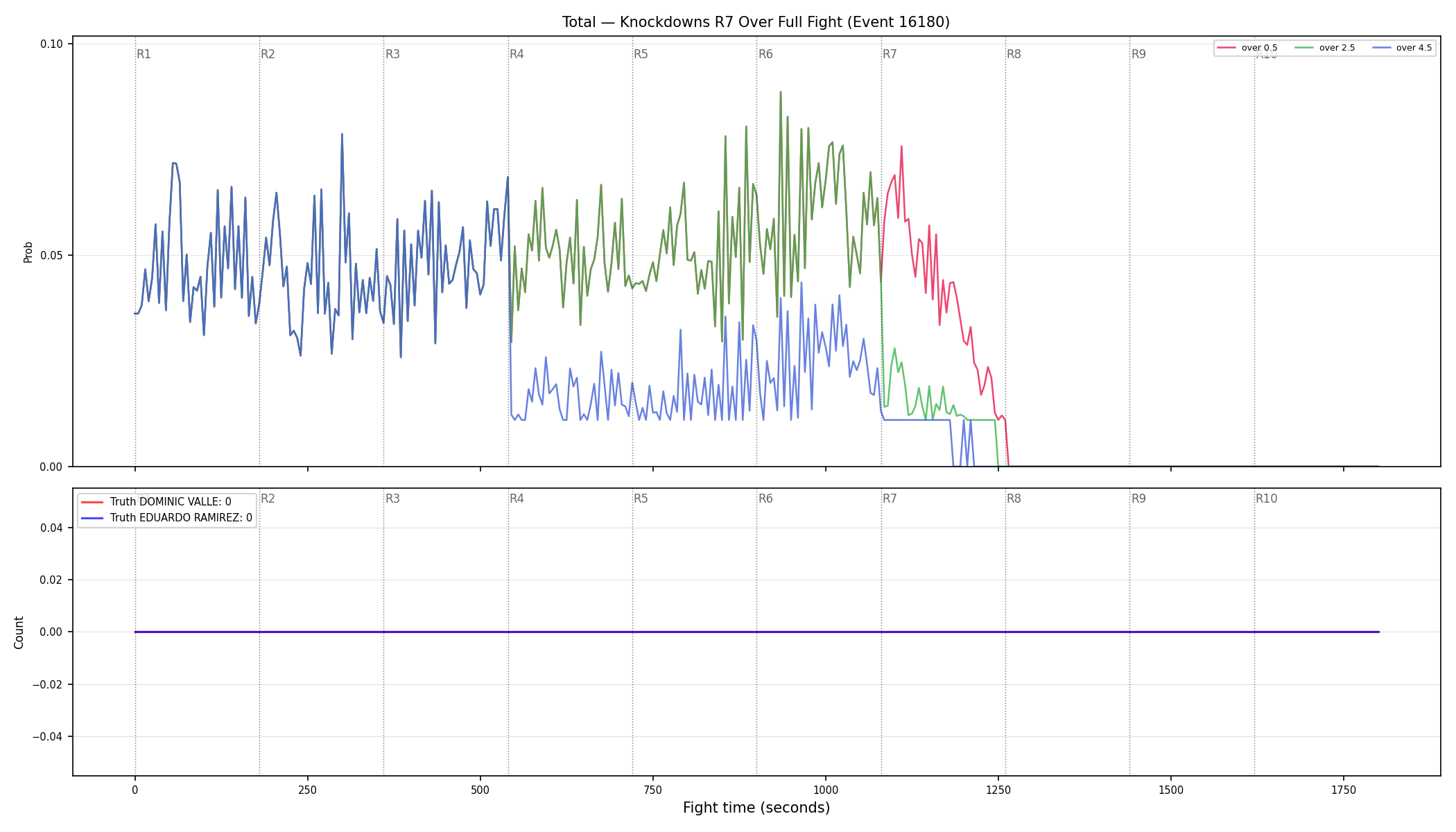
Task: Click the 'over 4.5' legend entry
Action: [1402, 48]
